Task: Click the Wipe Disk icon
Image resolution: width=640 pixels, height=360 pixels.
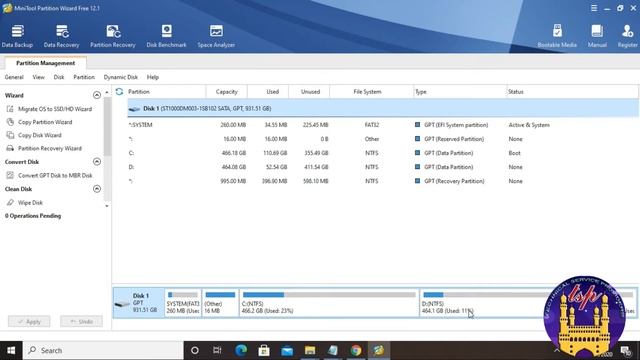Action: [10, 202]
